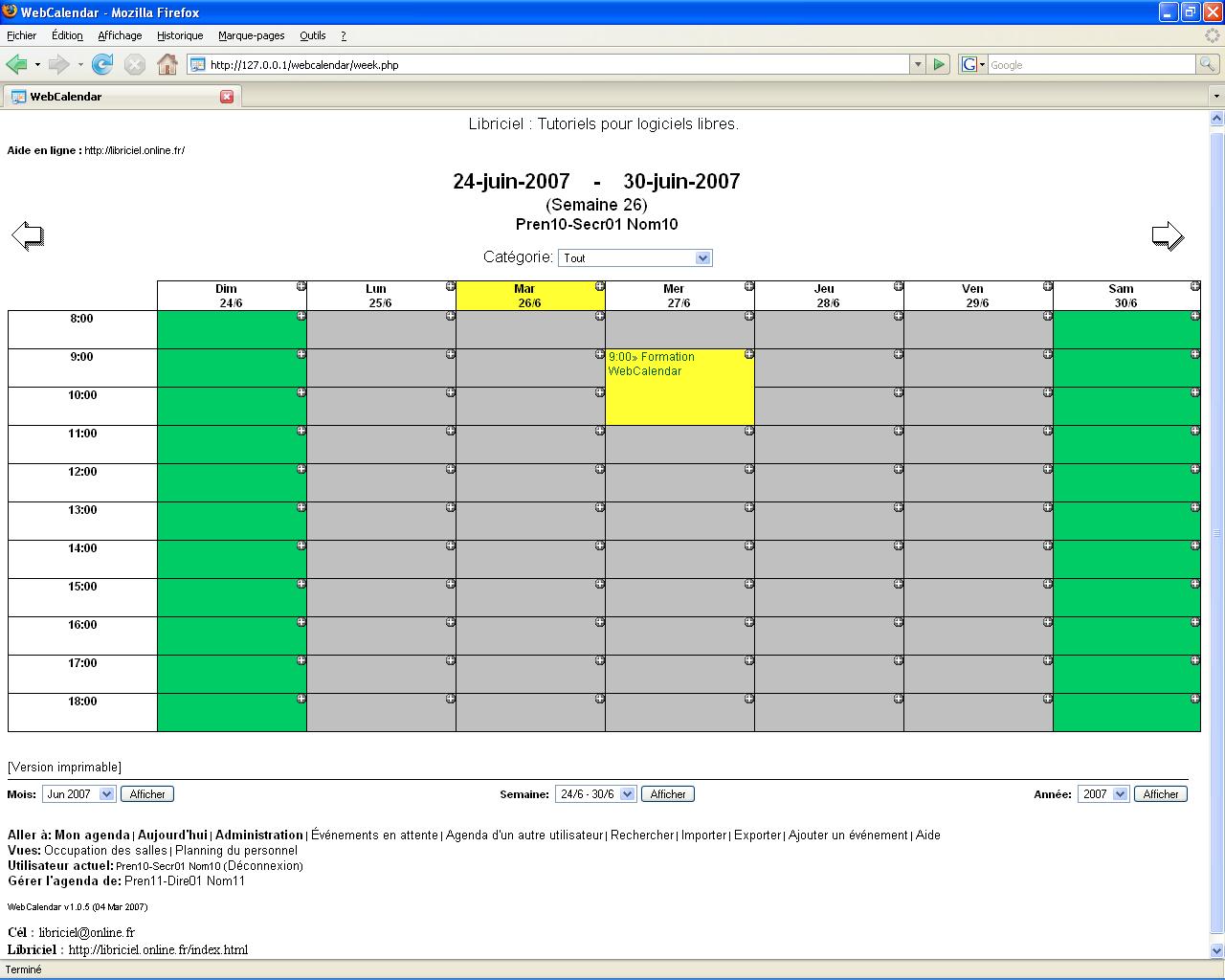Open the Historique menu

point(180,35)
